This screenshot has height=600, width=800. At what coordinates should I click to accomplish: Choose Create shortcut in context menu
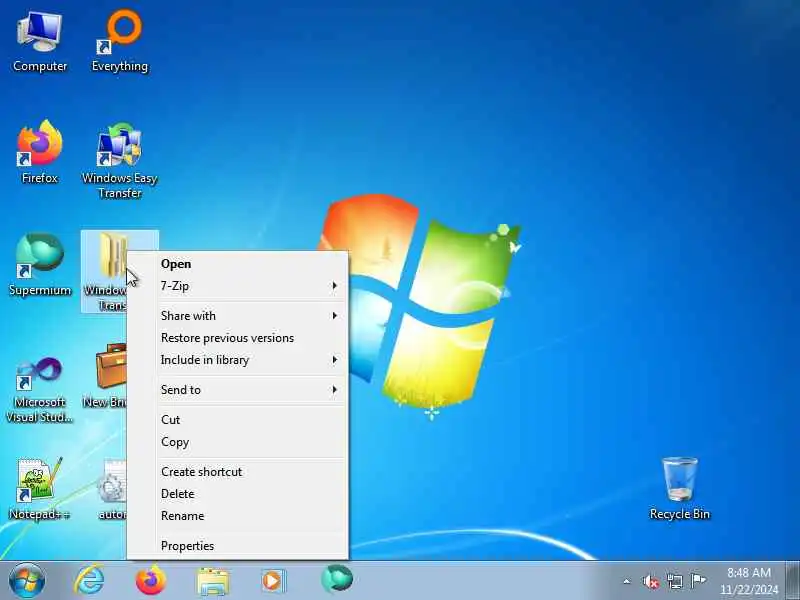click(x=238, y=472)
